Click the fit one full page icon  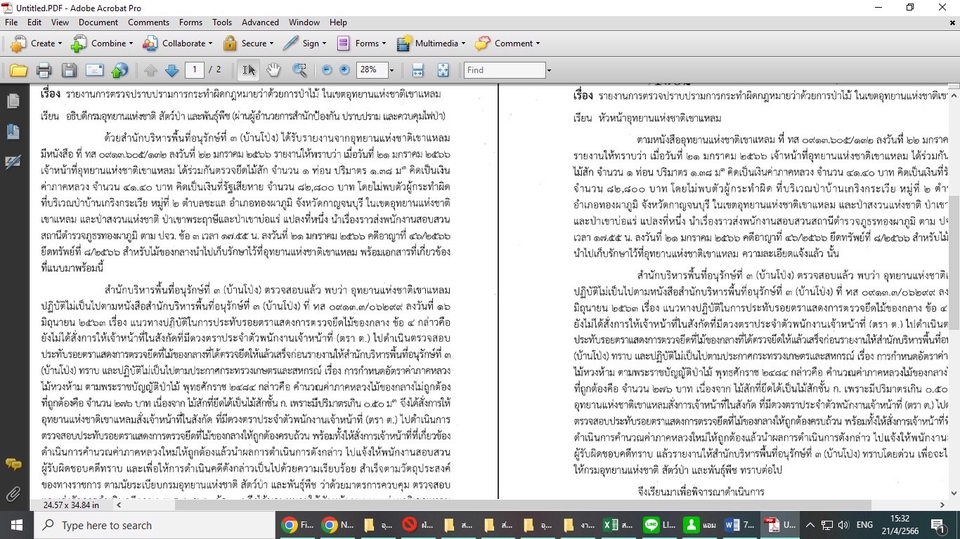443,70
